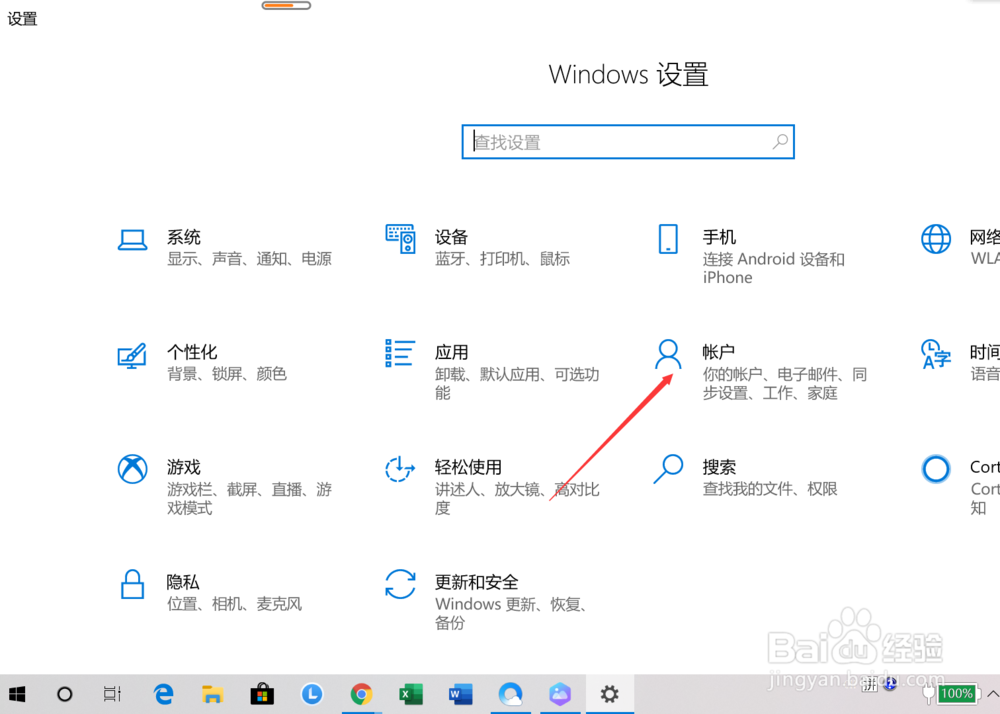Click the 查找设置 search box
This screenshot has height=714, width=1000.
[628, 142]
